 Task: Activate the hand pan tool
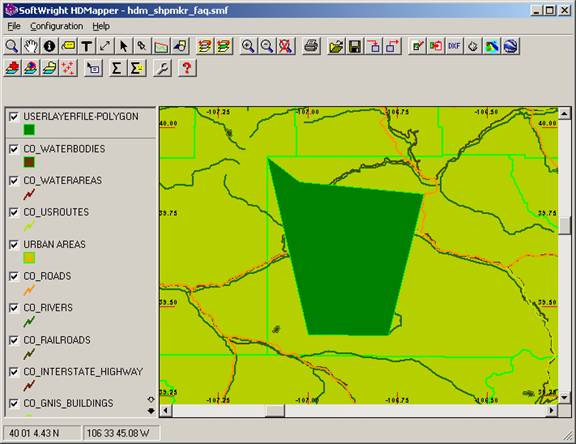pos(31,46)
